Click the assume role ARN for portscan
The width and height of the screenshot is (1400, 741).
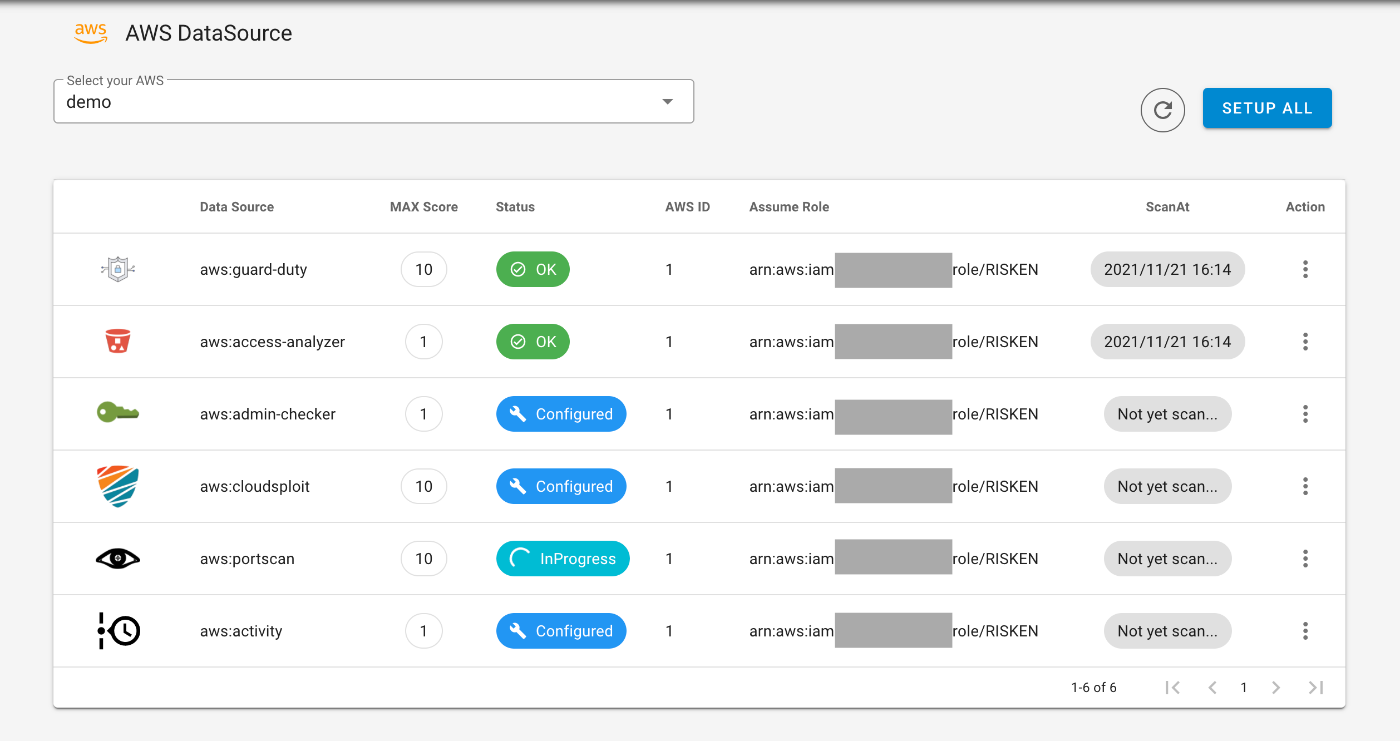click(894, 559)
